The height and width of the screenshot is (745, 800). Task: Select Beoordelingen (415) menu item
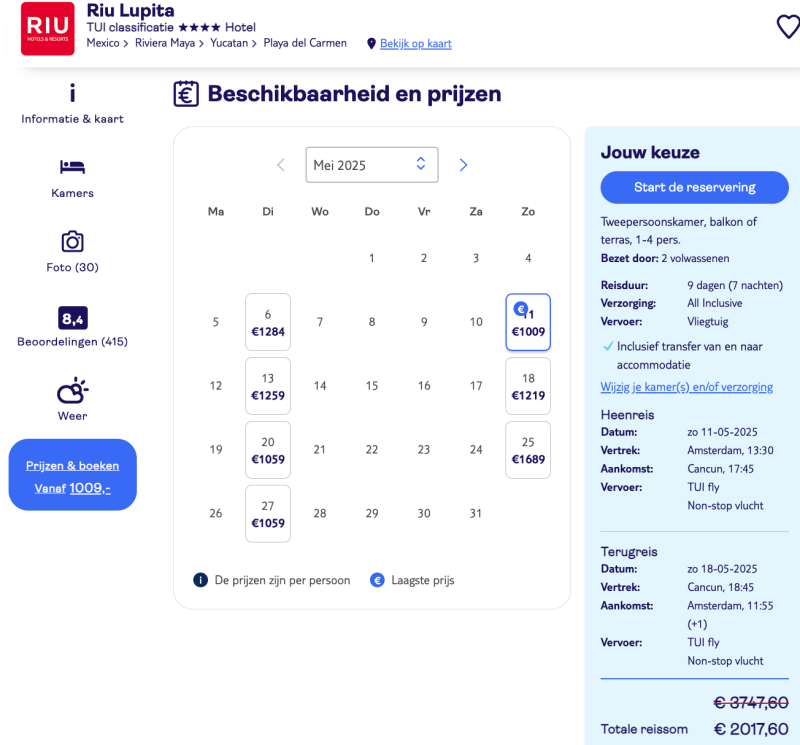click(72, 341)
